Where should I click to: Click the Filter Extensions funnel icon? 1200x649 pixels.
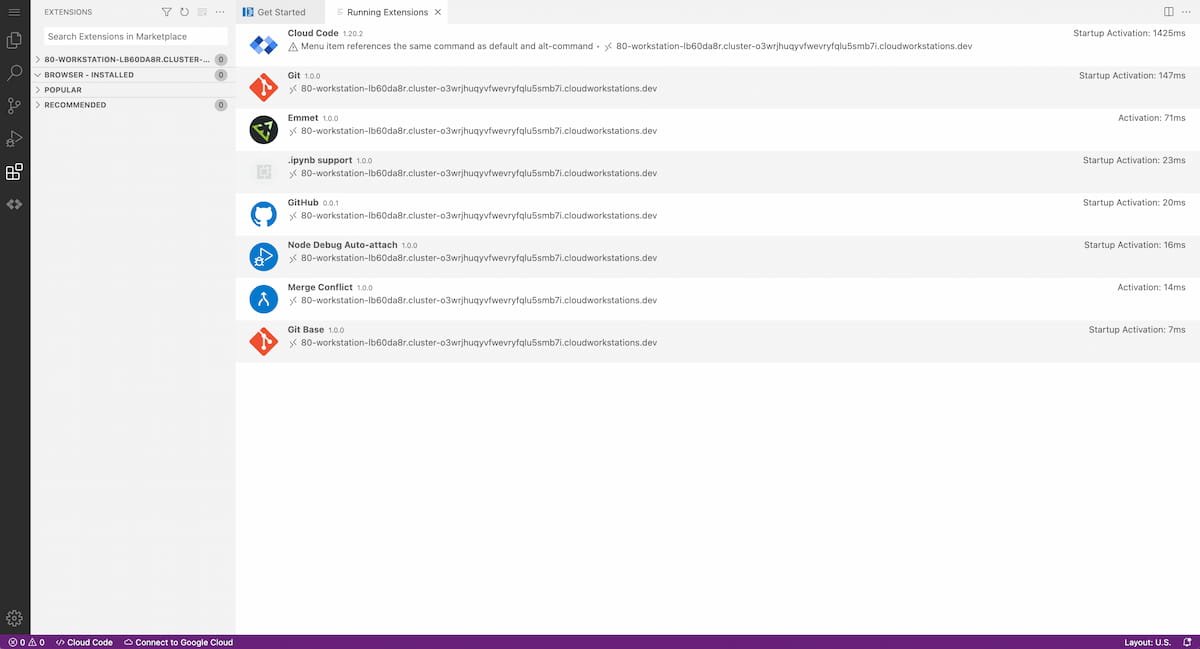click(x=167, y=12)
